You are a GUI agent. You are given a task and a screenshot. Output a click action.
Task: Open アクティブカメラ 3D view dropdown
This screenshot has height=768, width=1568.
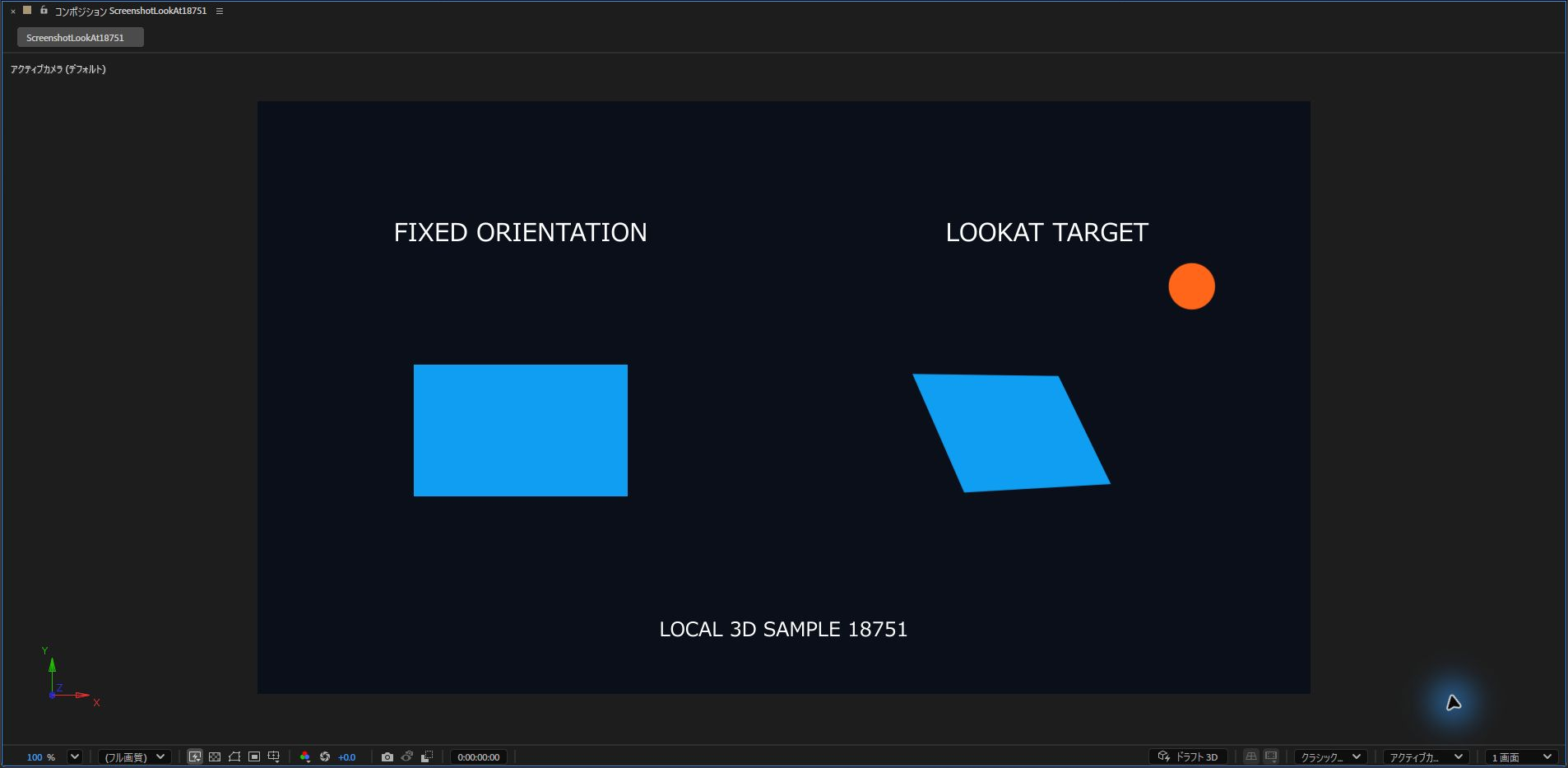1427,757
